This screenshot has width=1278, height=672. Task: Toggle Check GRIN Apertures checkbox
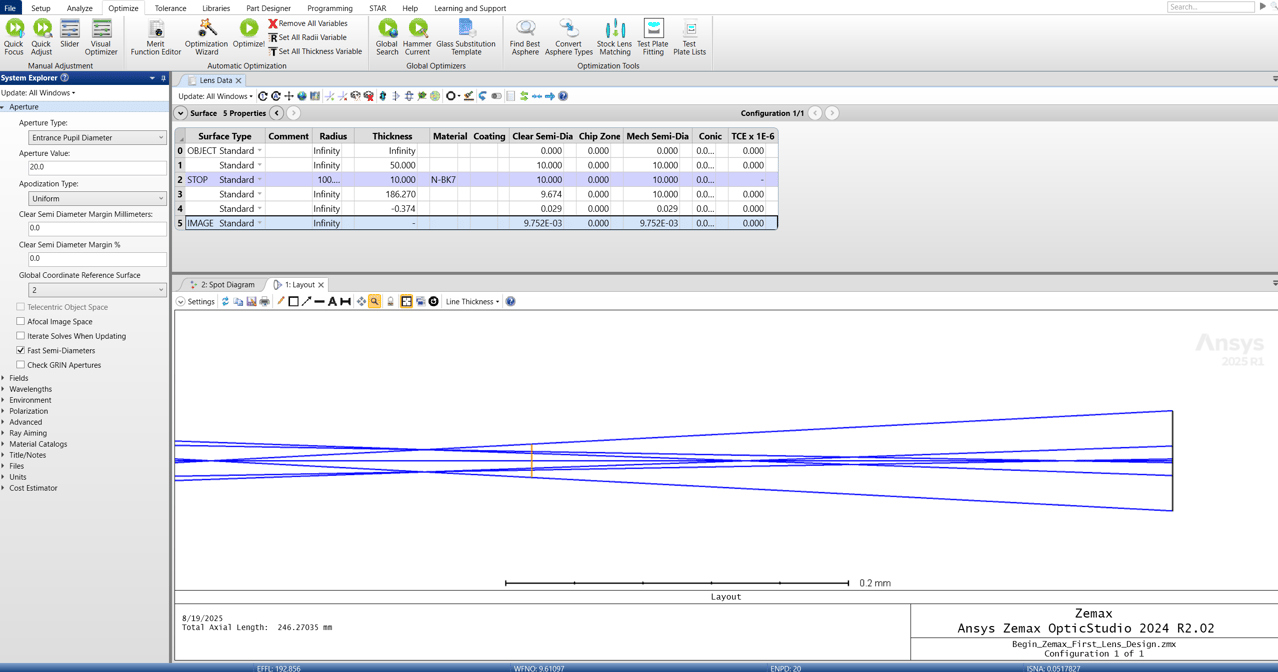[21, 365]
